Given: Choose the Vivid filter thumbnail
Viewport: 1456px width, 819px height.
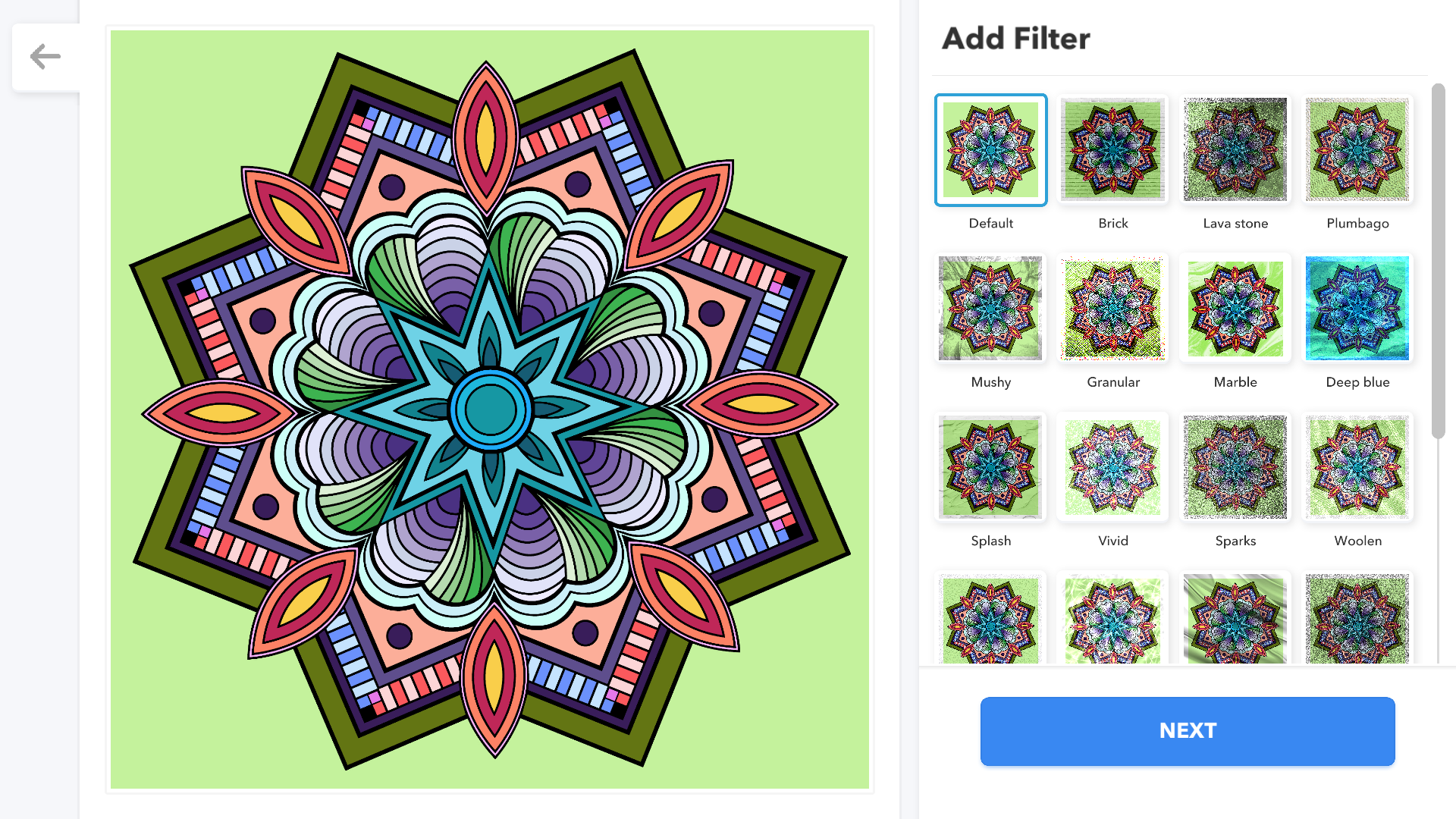Looking at the screenshot, I should point(1112,467).
